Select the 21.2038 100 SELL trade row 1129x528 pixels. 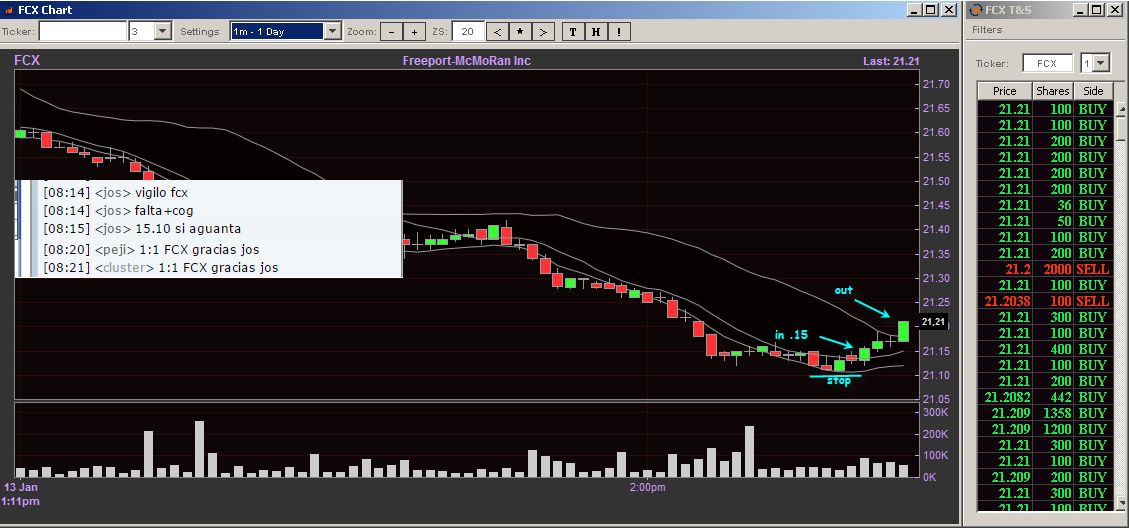pos(1045,301)
